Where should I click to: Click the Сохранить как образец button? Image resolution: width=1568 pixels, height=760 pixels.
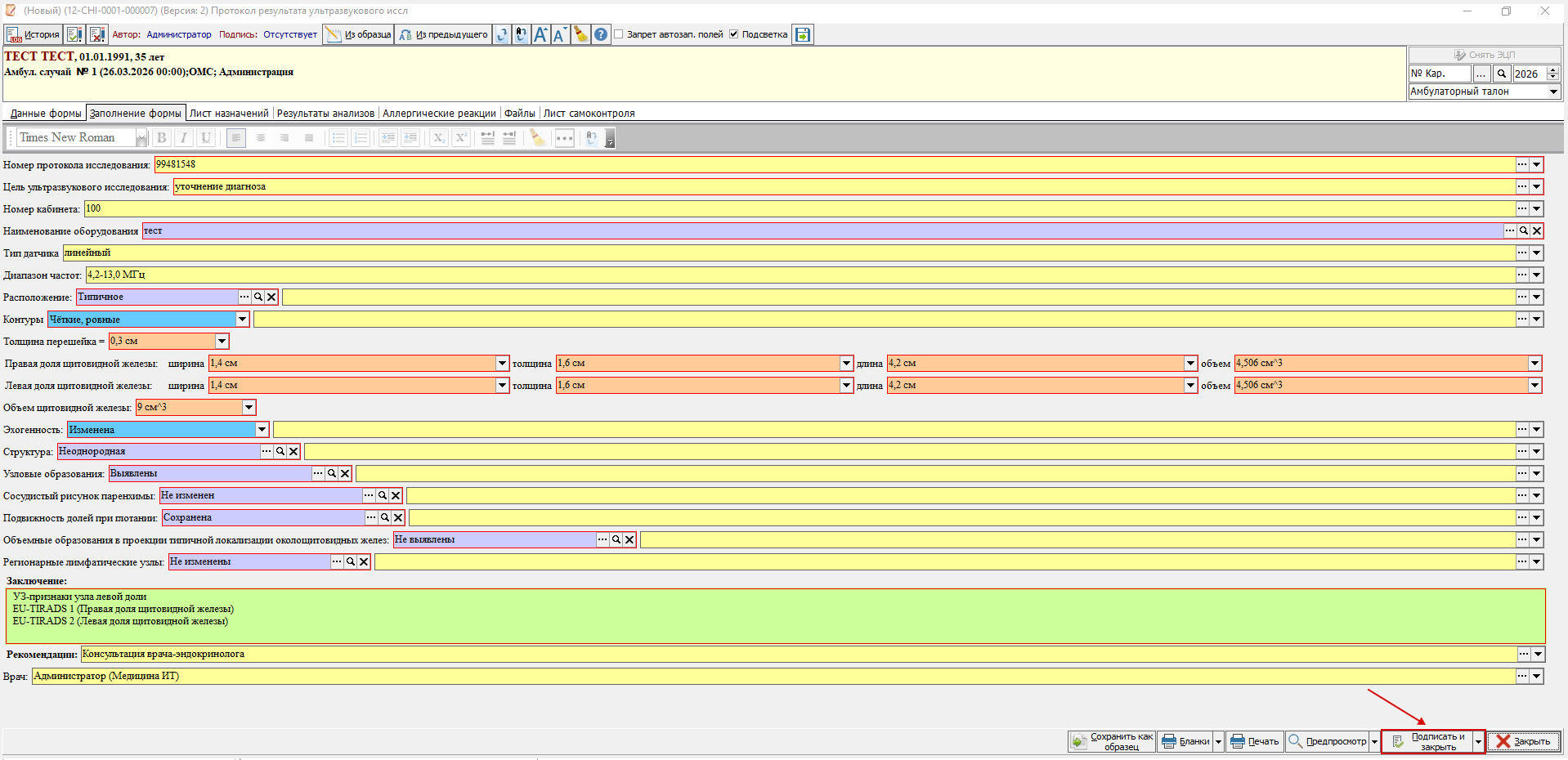coord(1112,742)
